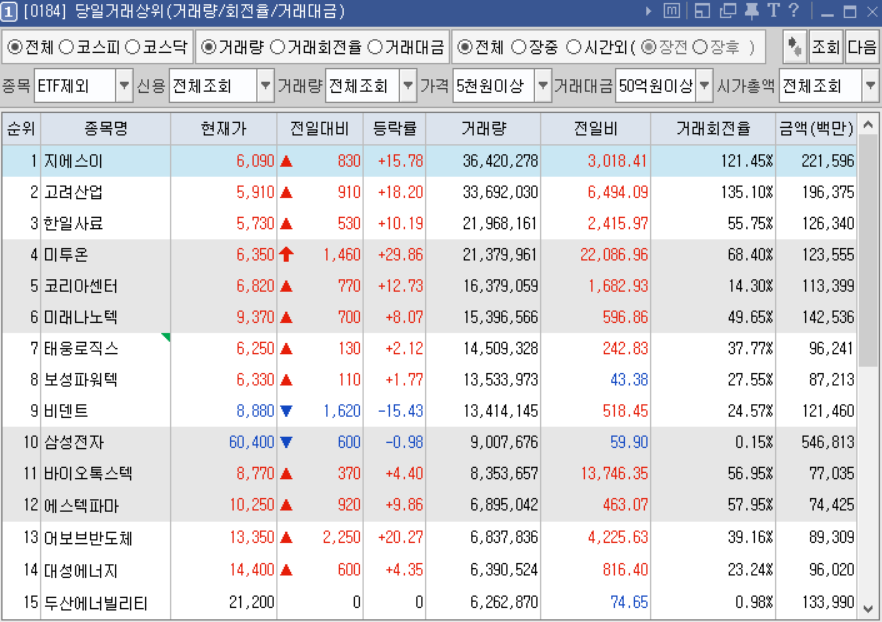Select the 거래량 radio button
This screenshot has width=882, height=622.
point(208,47)
